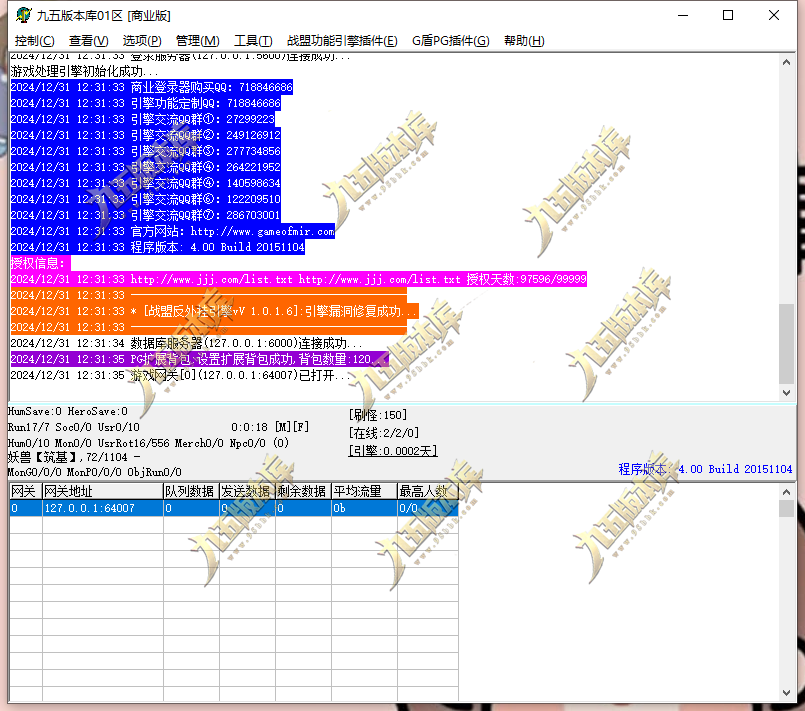The width and height of the screenshot is (805, 711).
Task: Click the MonG0/0/0 MonP0/0/0 status line
Action: click(94, 472)
